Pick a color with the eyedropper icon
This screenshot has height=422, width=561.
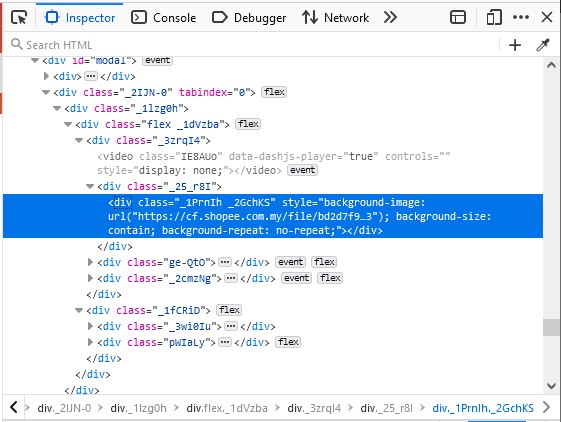[543, 45]
